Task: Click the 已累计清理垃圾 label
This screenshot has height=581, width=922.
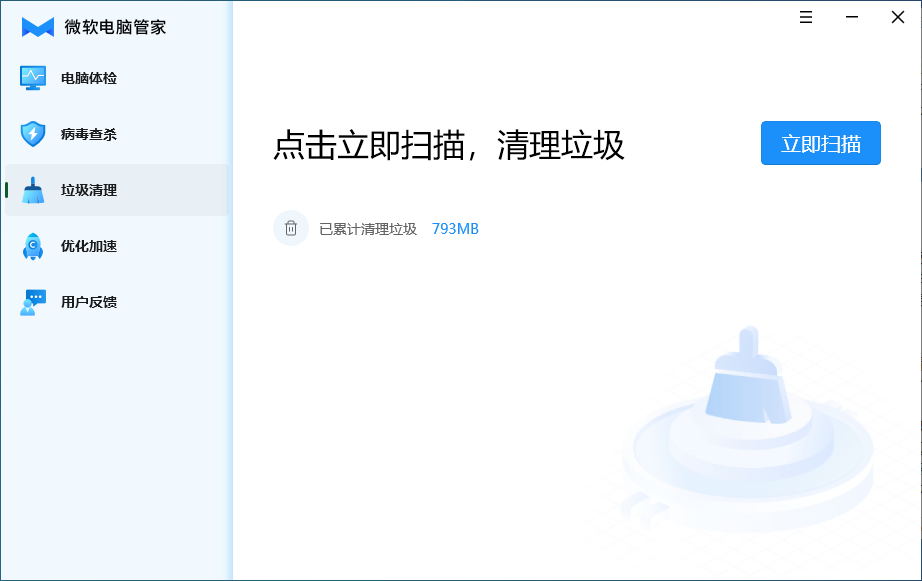Action: pos(368,229)
